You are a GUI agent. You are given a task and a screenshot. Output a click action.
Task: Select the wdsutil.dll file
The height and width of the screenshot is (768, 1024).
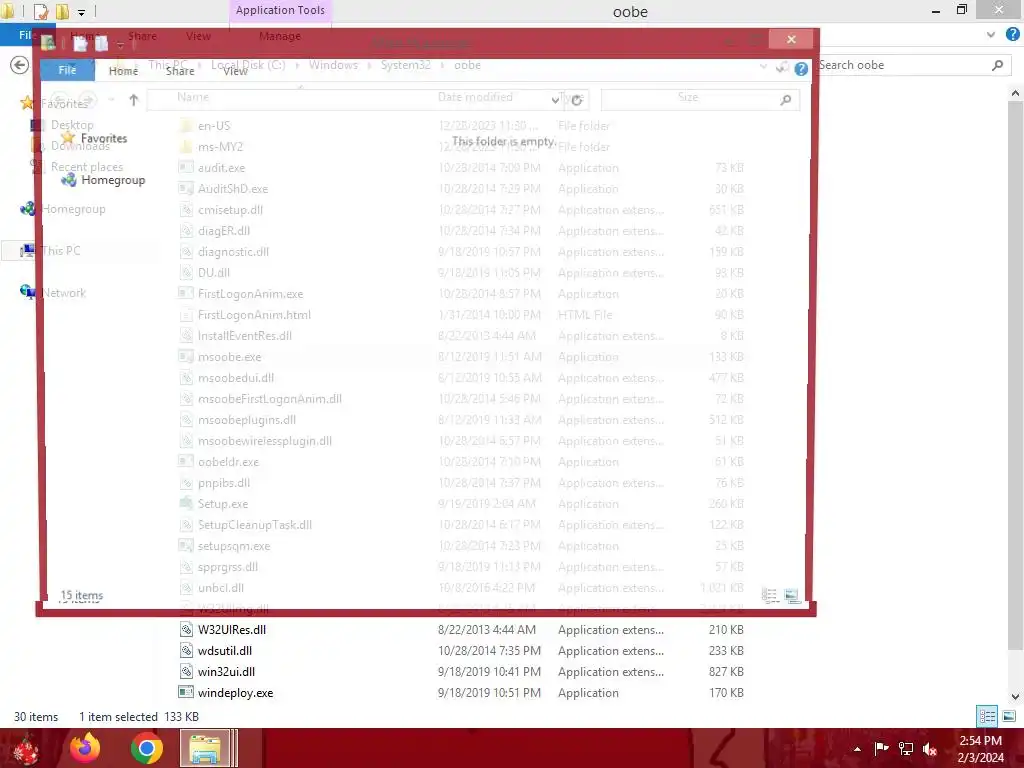[225, 650]
